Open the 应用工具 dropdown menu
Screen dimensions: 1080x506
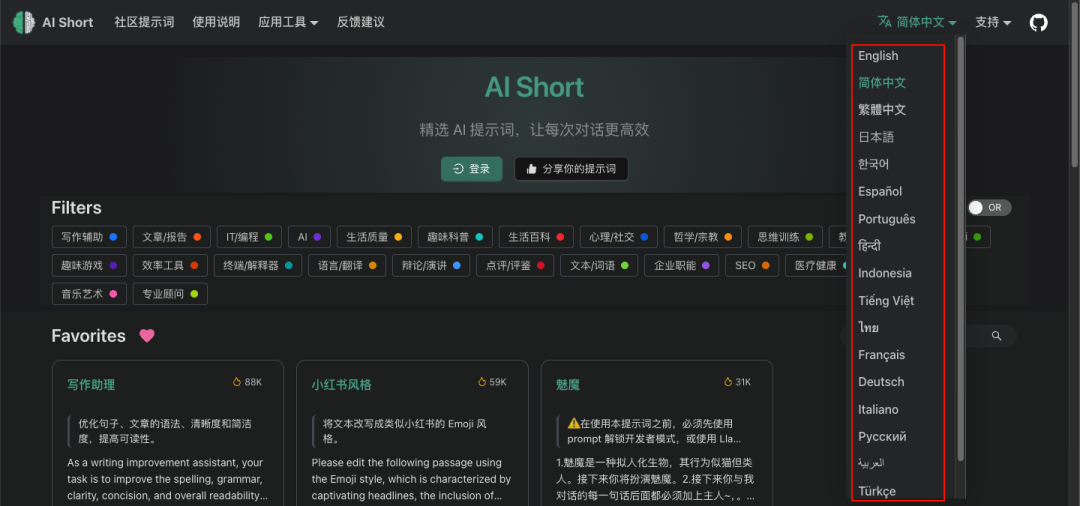pos(288,22)
